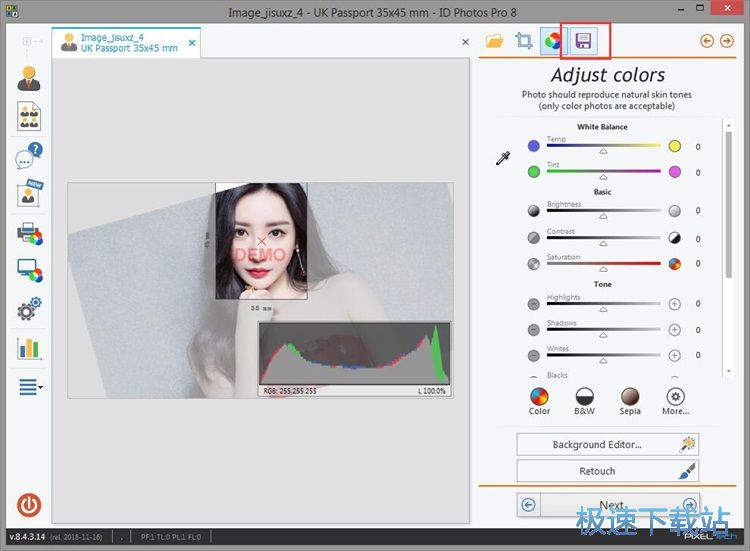Go to previous step with orange left arrow
This screenshot has width=750, height=551.
coord(707,41)
